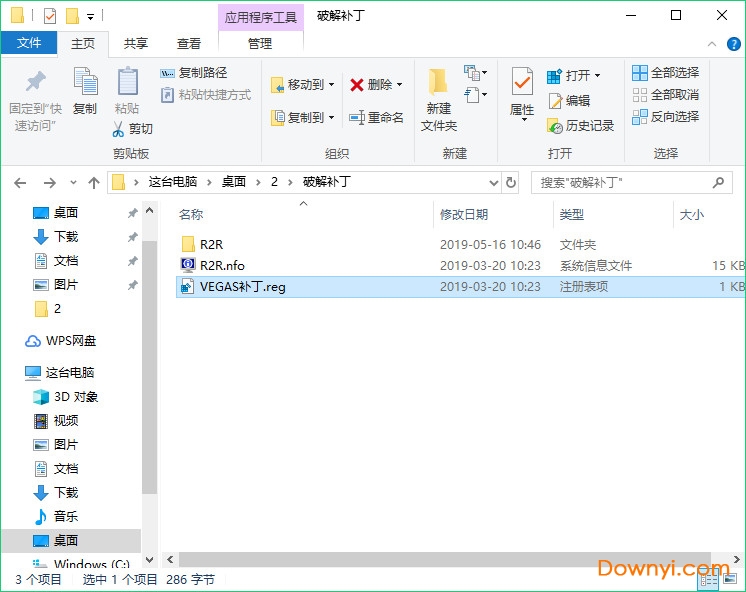
Task: Open the Customize Quick Access Toolbar dropdown
Action: pos(90,17)
